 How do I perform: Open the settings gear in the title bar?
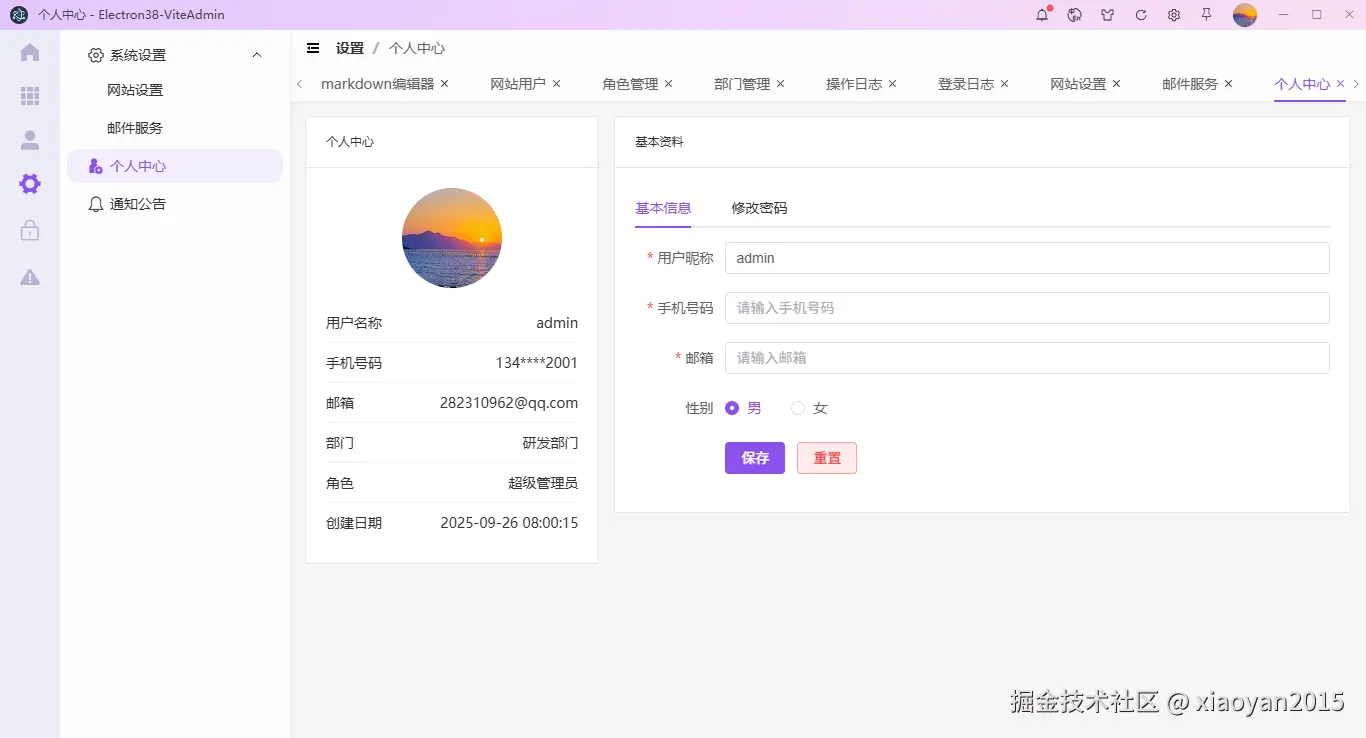(x=1173, y=15)
